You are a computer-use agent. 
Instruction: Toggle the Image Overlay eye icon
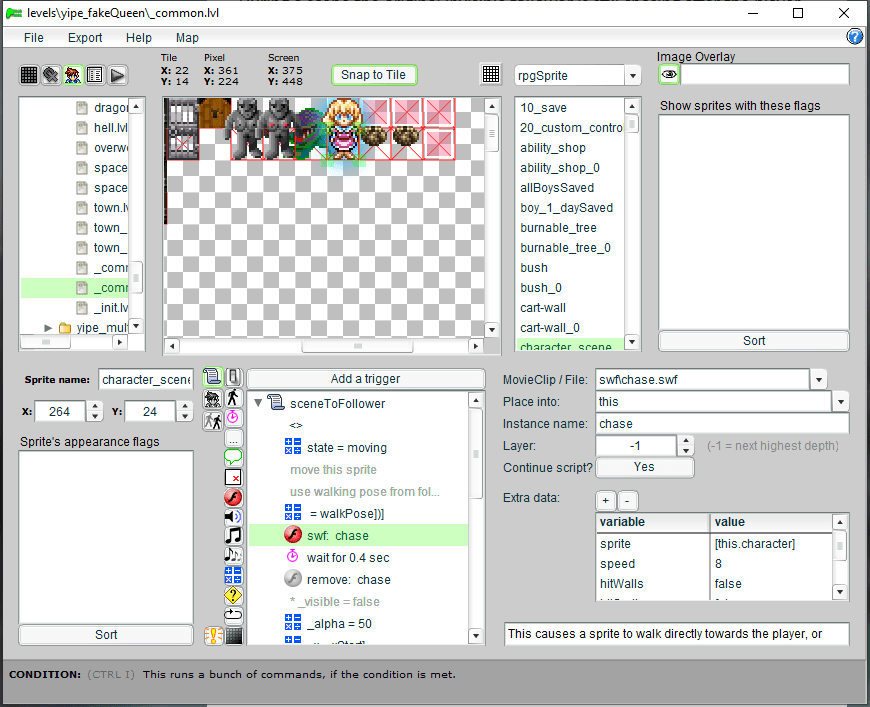coord(669,75)
